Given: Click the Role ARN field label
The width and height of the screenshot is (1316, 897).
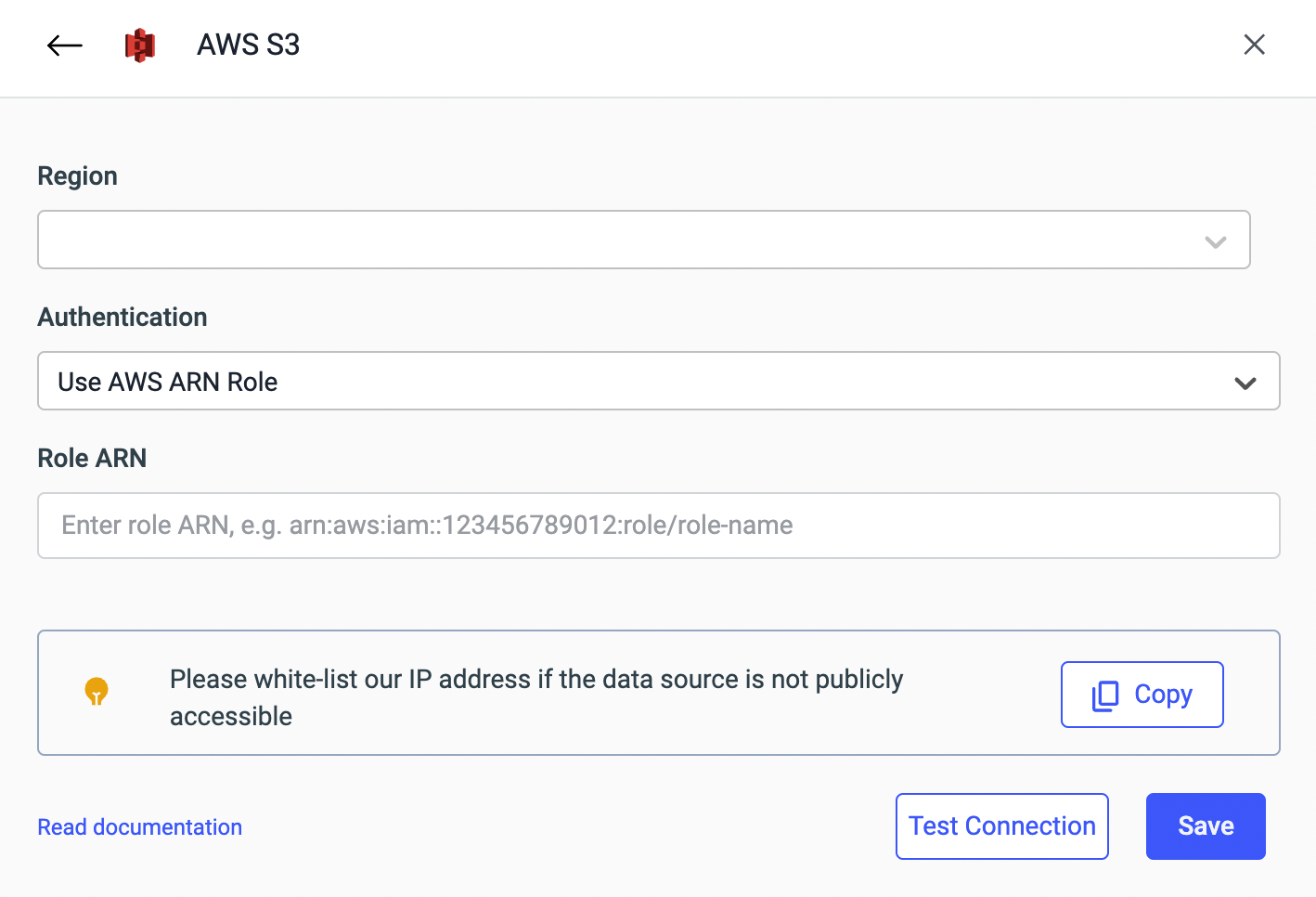Looking at the screenshot, I should point(92,459).
